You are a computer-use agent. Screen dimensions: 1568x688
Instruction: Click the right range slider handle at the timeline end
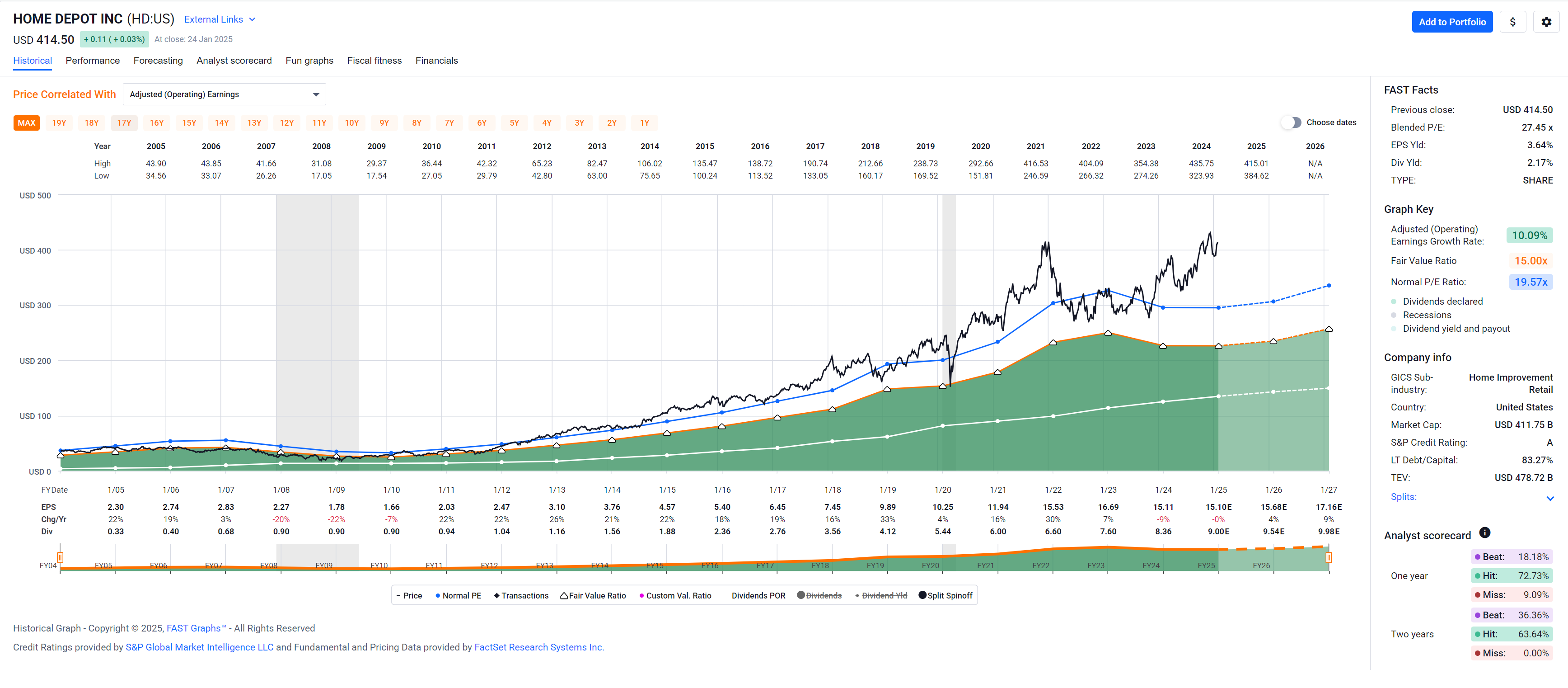click(x=1328, y=557)
